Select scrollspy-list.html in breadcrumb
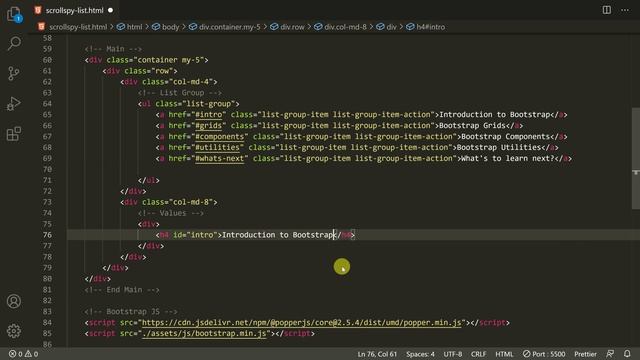The image size is (640, 360). pos(78,27)
